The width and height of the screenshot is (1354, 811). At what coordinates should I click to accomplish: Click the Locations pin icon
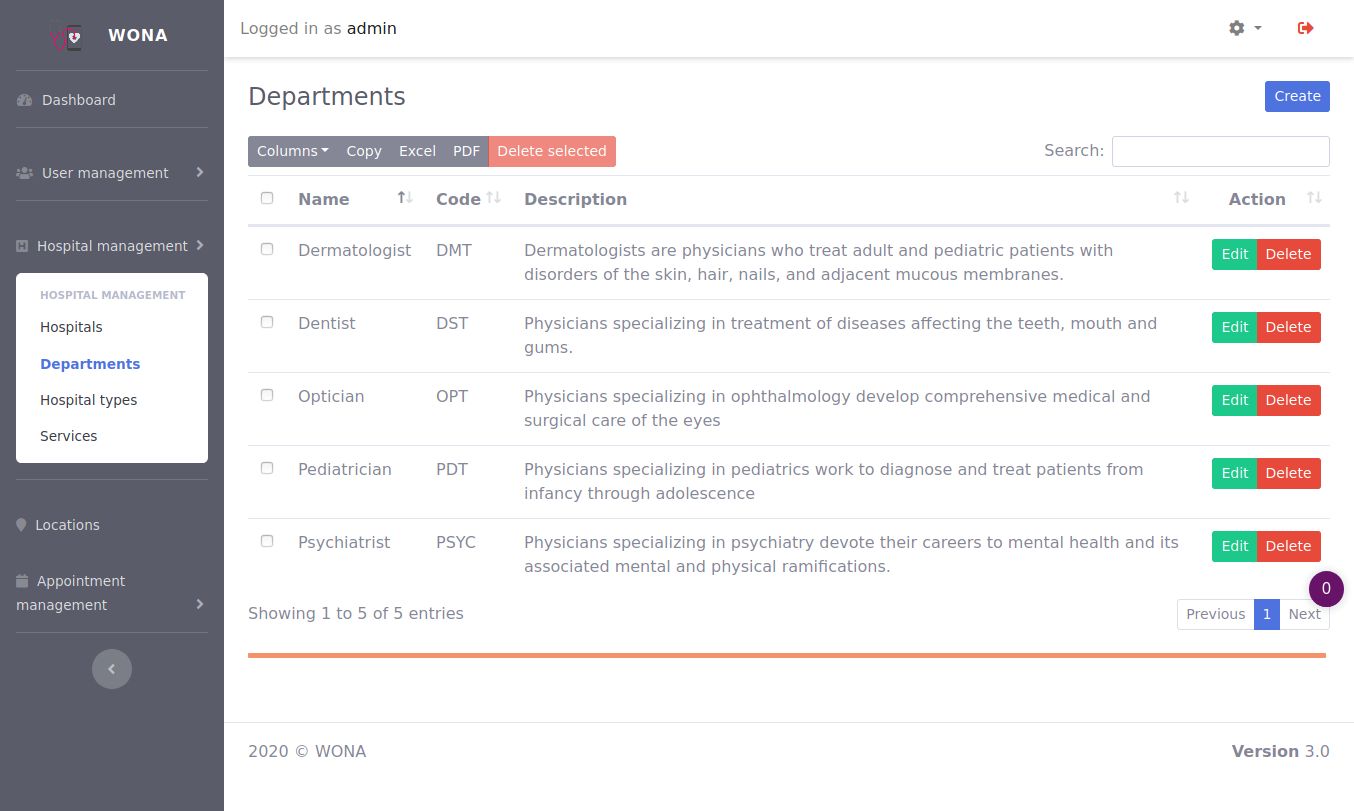pyautogui.click(x=21, y=525)
